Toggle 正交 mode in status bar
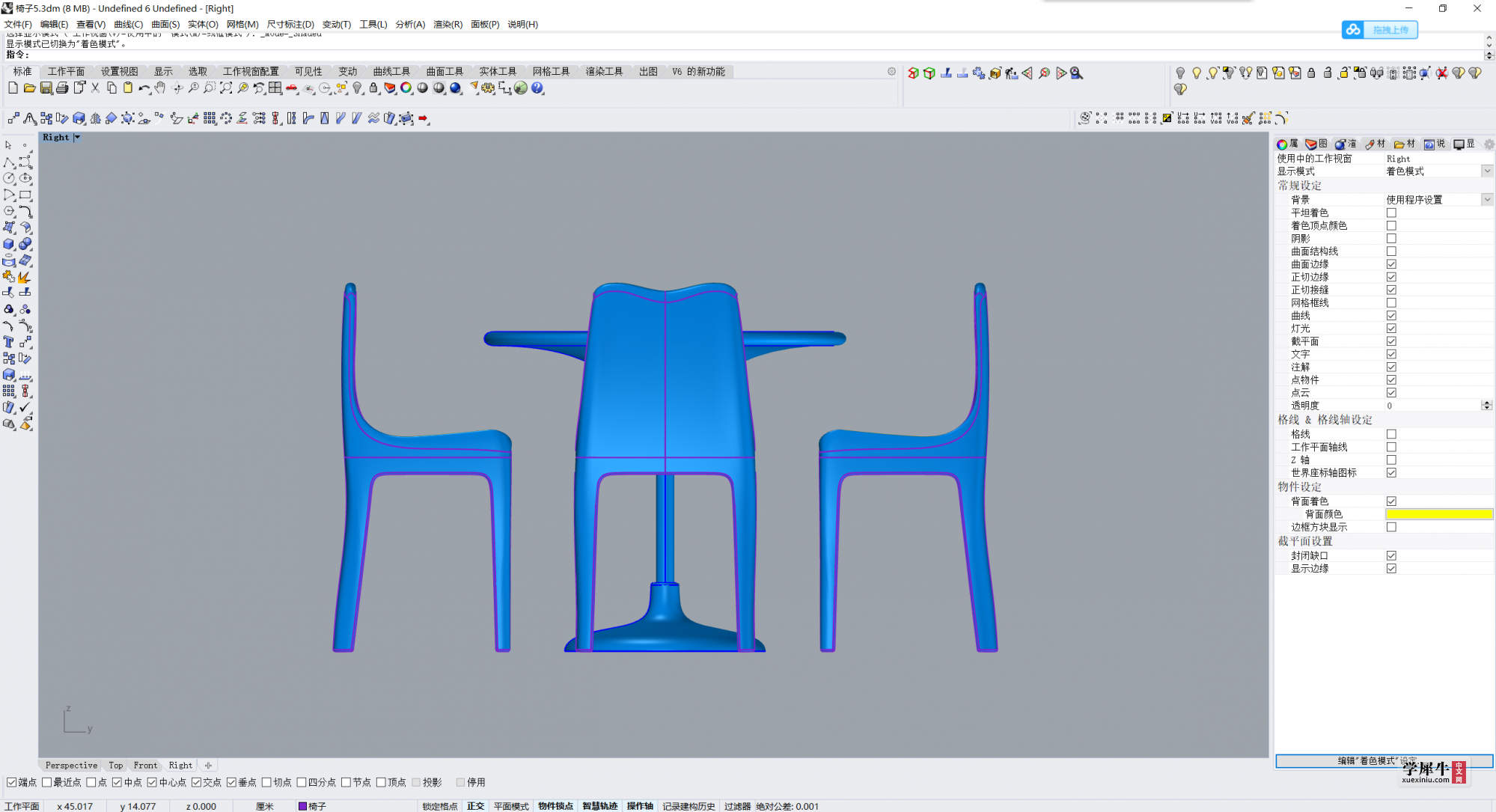Viewport: 1496px width, 812px height. coord(475,806)
